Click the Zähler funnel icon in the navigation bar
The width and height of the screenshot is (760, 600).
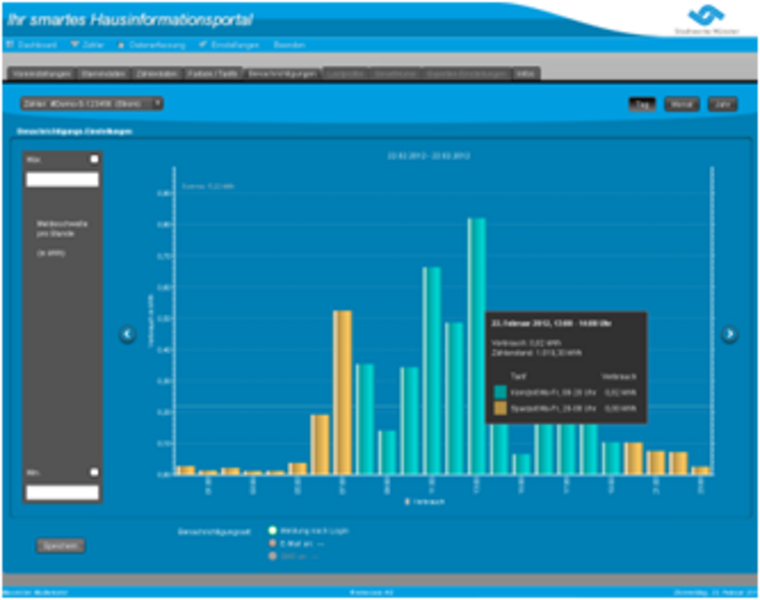click(75, 45)
